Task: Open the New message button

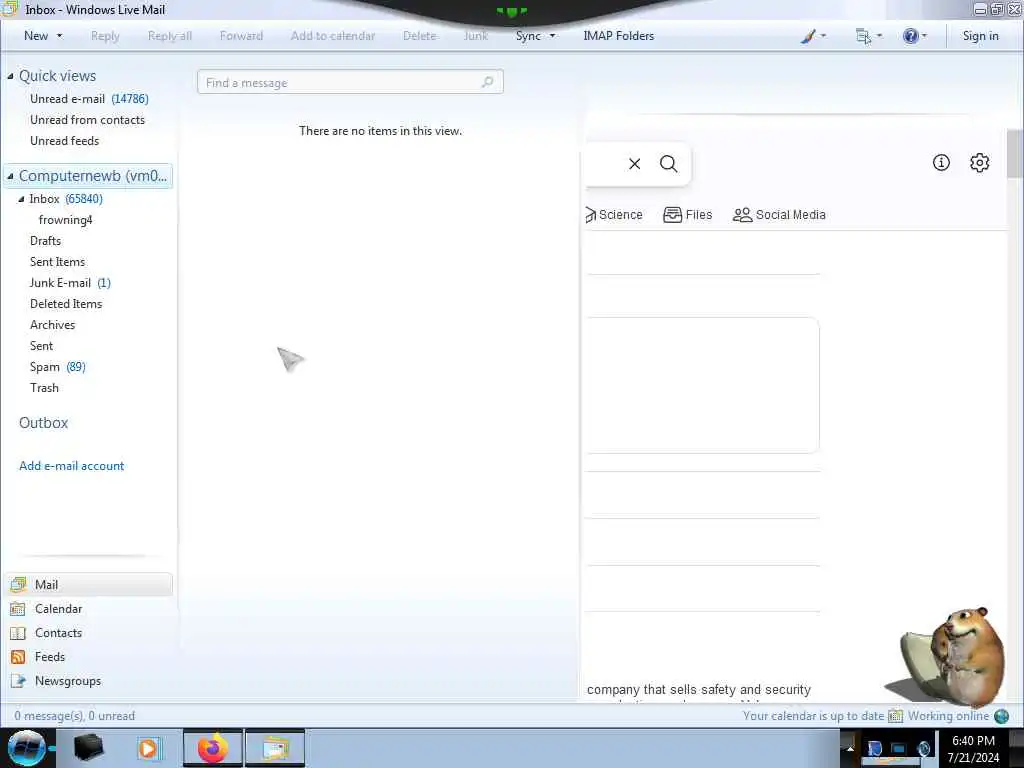Action: [36, 36]
